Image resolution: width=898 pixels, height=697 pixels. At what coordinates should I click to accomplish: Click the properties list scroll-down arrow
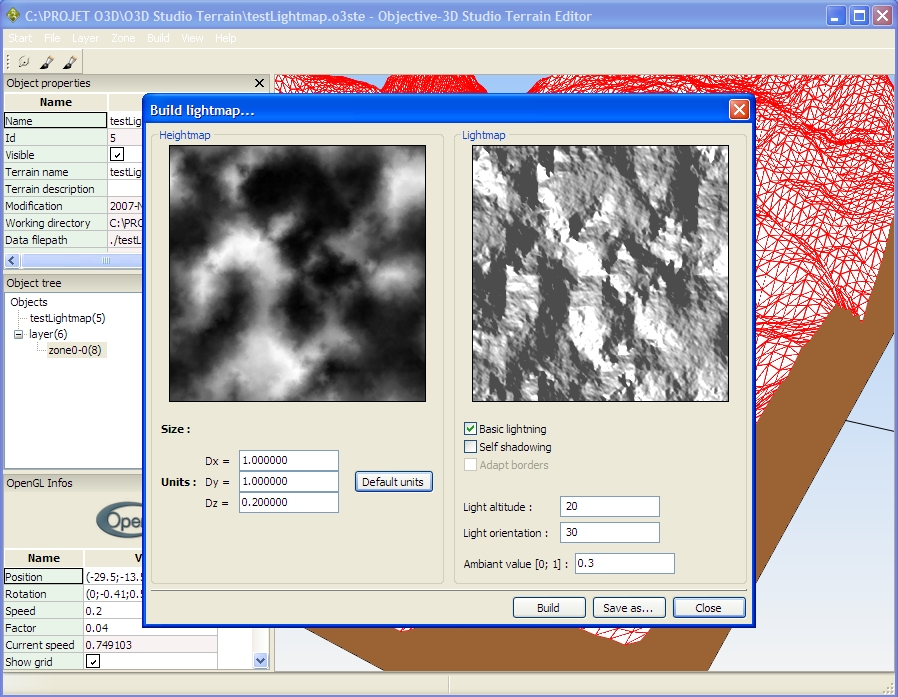pos(261,660)
